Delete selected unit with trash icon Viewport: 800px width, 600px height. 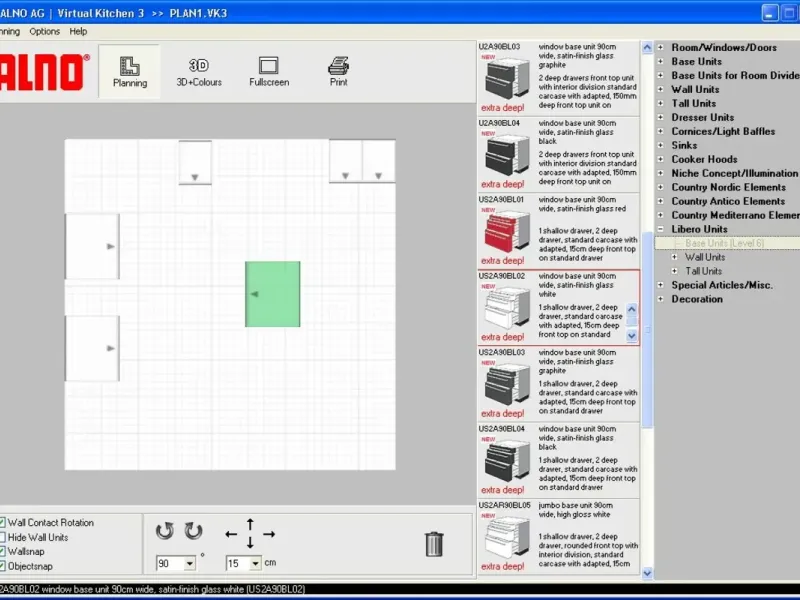434,544
